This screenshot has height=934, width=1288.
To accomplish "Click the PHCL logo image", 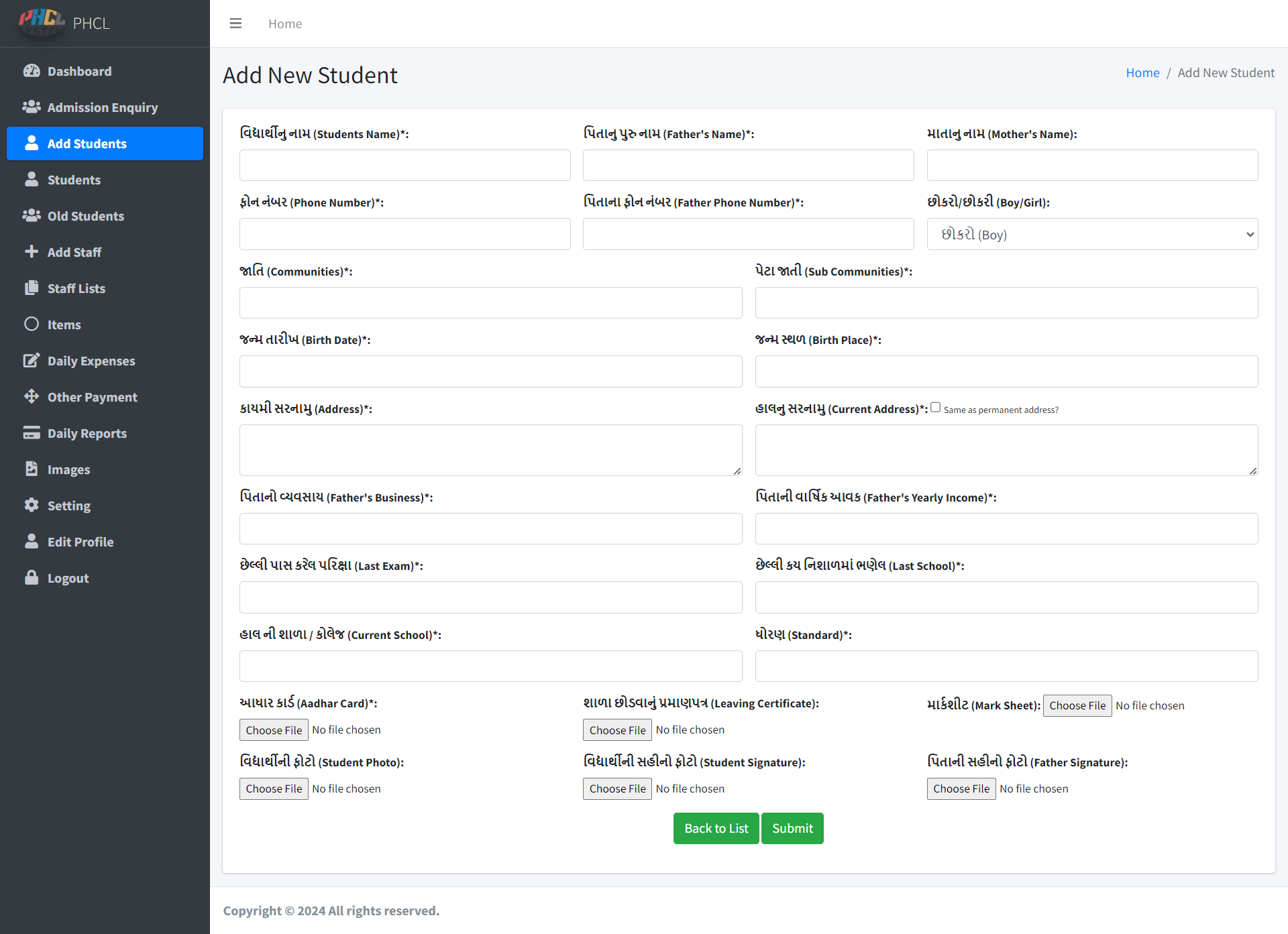I will click(42, 21).
